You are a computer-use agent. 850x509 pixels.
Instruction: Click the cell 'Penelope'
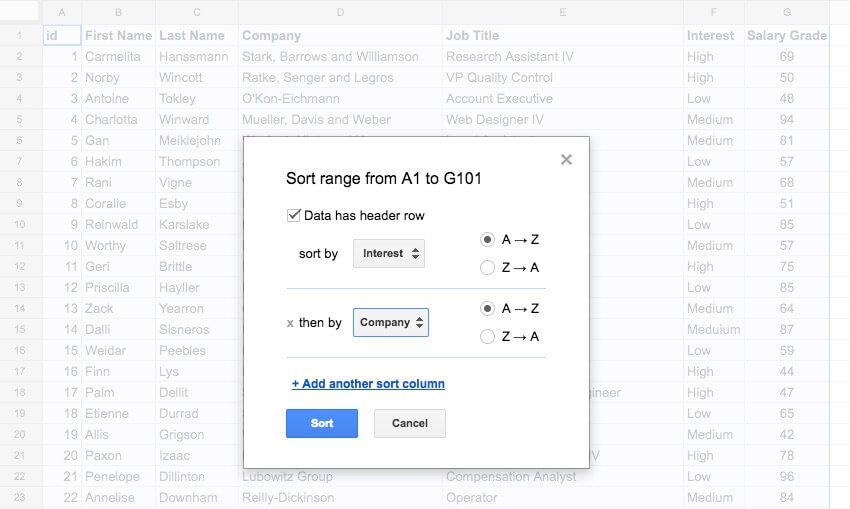coord(118,476)
